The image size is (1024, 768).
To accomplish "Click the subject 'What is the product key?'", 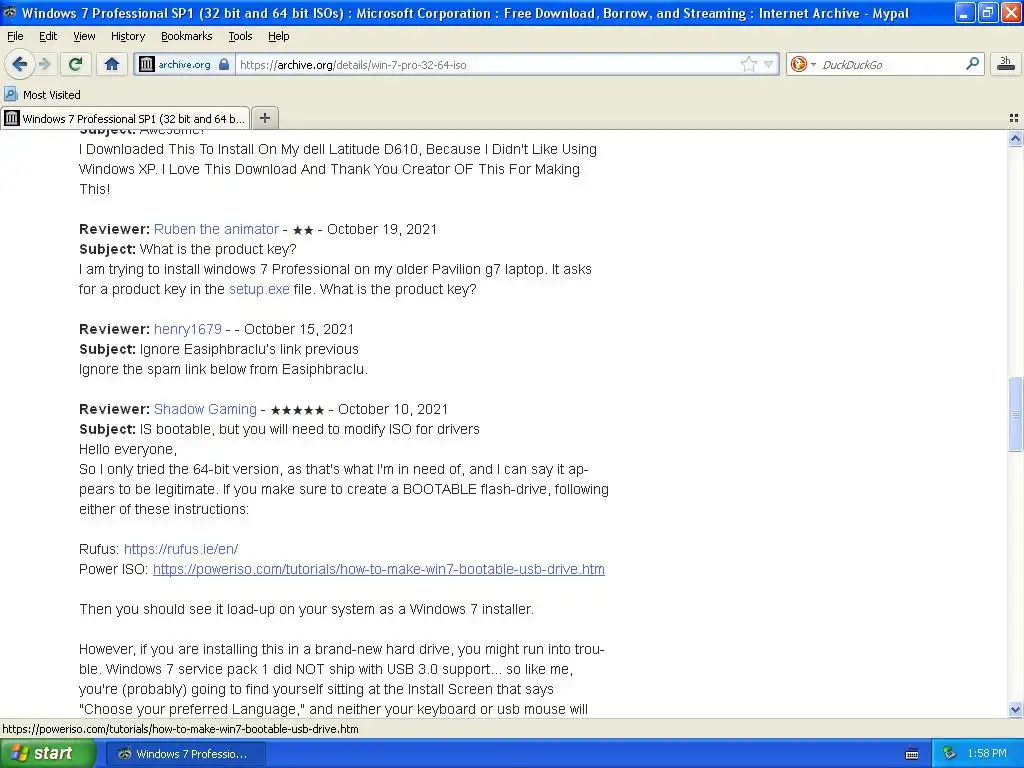I will point(218,249).
